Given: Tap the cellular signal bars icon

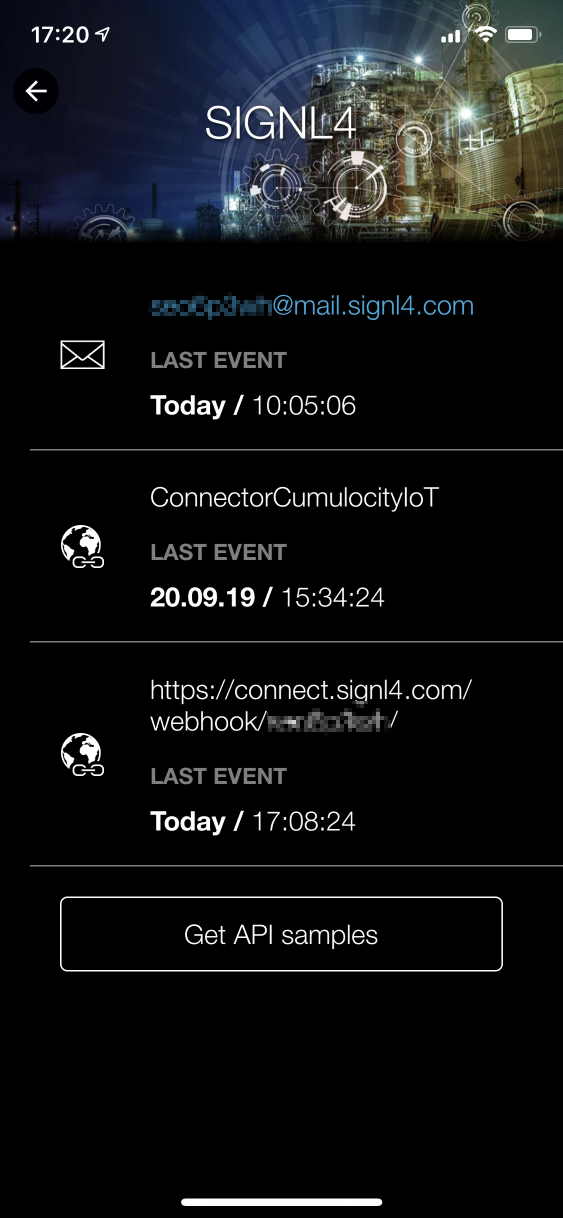Looking at the screenshot, I should [x=451, y=36].
